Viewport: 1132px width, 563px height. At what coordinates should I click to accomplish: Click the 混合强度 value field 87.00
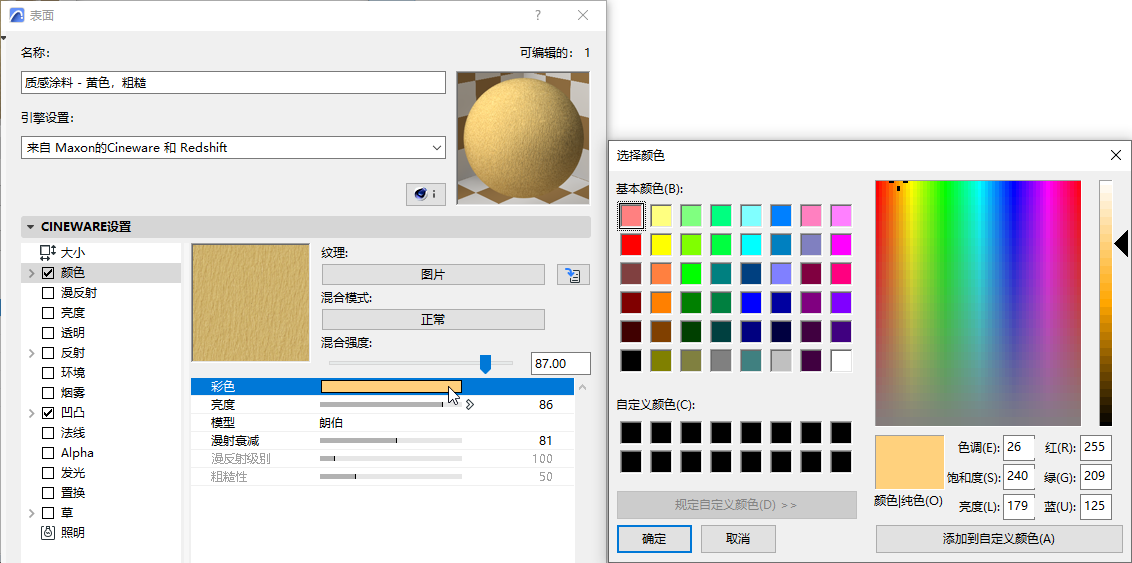[561, 364]
